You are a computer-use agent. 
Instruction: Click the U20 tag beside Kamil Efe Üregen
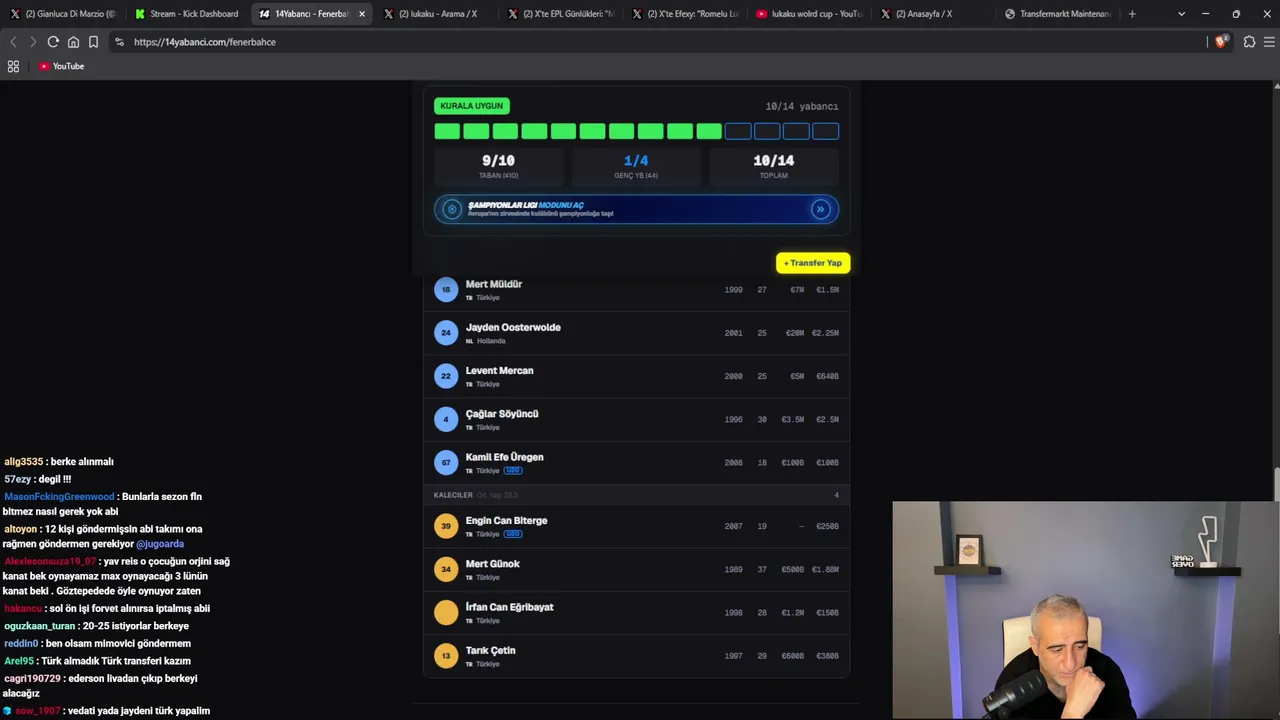pos(513,470)
